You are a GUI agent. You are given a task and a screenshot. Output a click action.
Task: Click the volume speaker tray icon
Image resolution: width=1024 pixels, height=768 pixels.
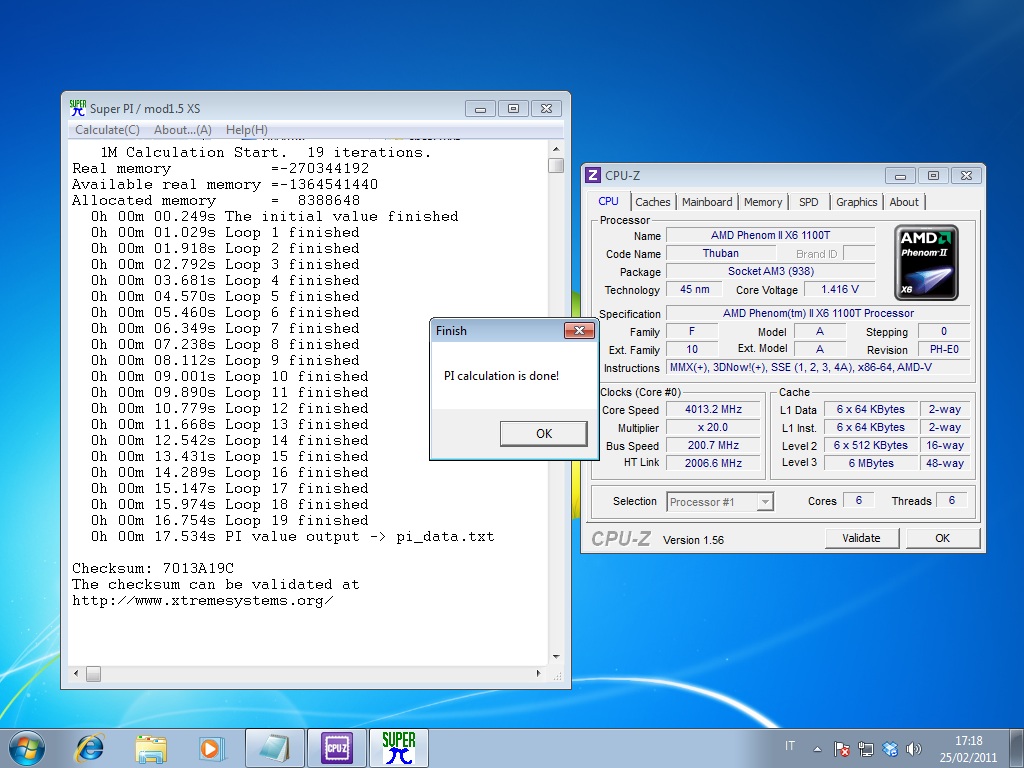click(913, 748)
